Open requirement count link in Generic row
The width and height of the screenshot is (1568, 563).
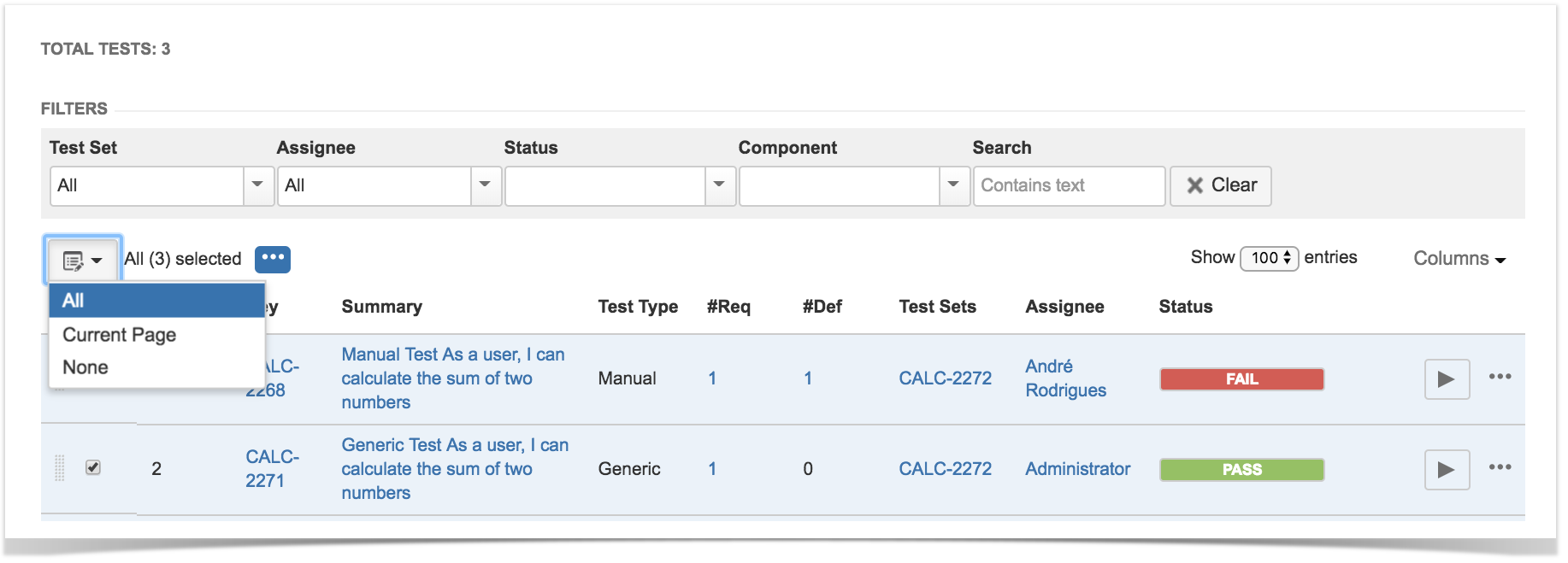[712, 469]
